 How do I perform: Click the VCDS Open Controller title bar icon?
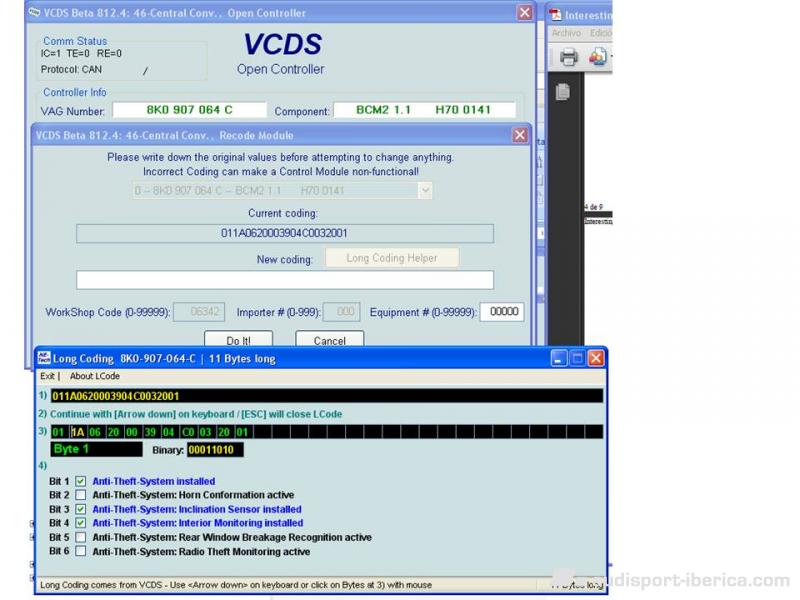35,13
